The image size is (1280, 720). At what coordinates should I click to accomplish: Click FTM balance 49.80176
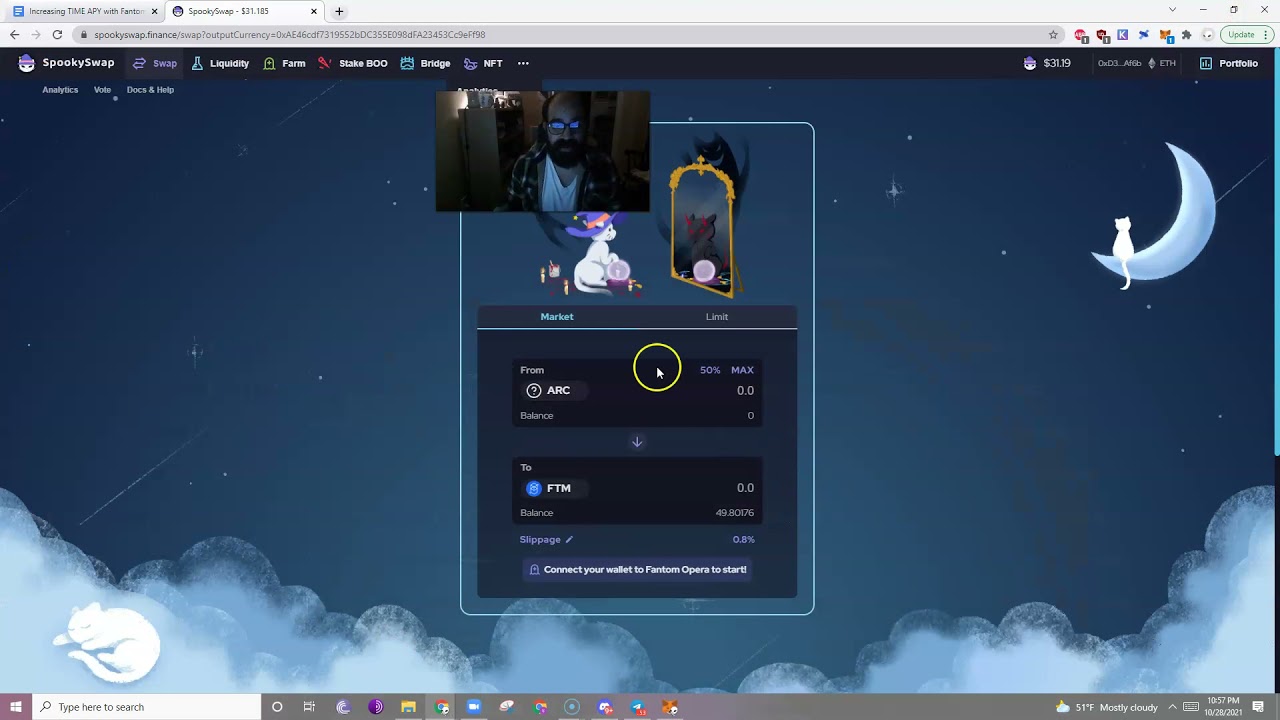coord(735,513)
